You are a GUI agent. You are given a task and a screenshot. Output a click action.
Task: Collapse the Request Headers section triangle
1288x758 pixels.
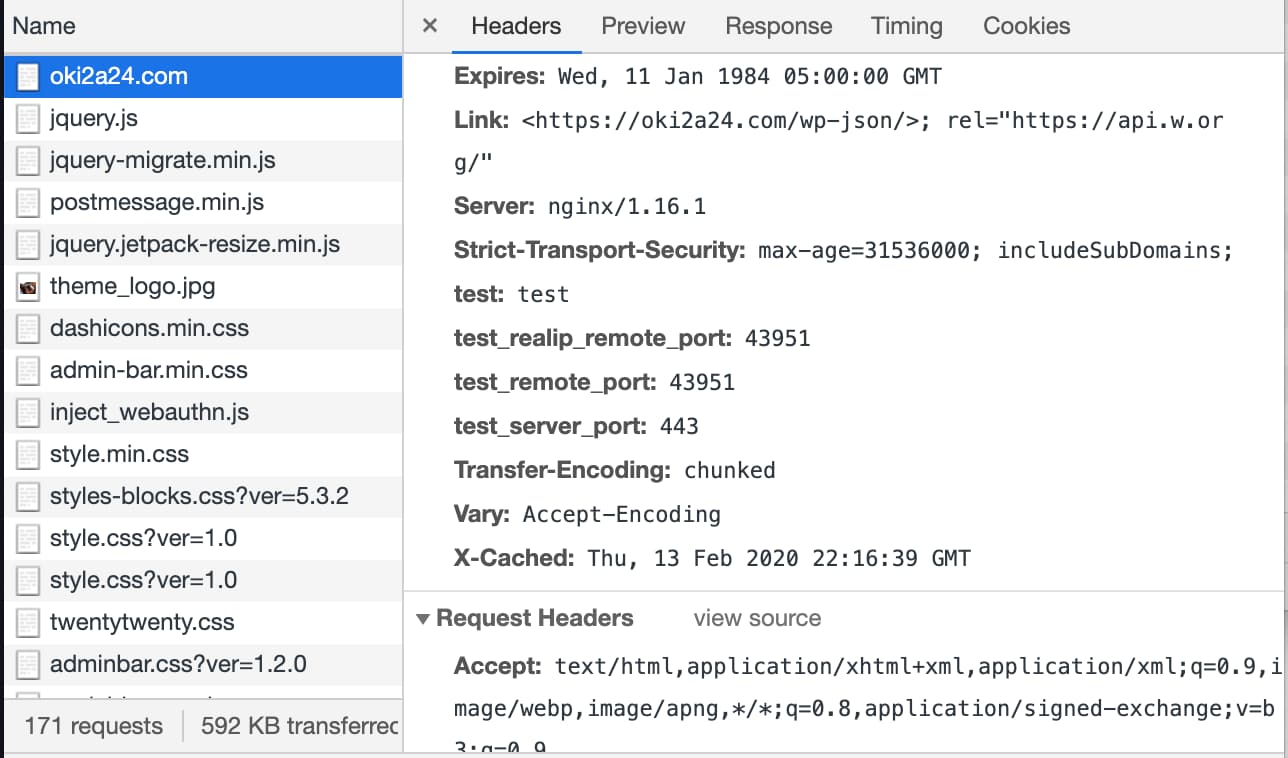point(423,619)
